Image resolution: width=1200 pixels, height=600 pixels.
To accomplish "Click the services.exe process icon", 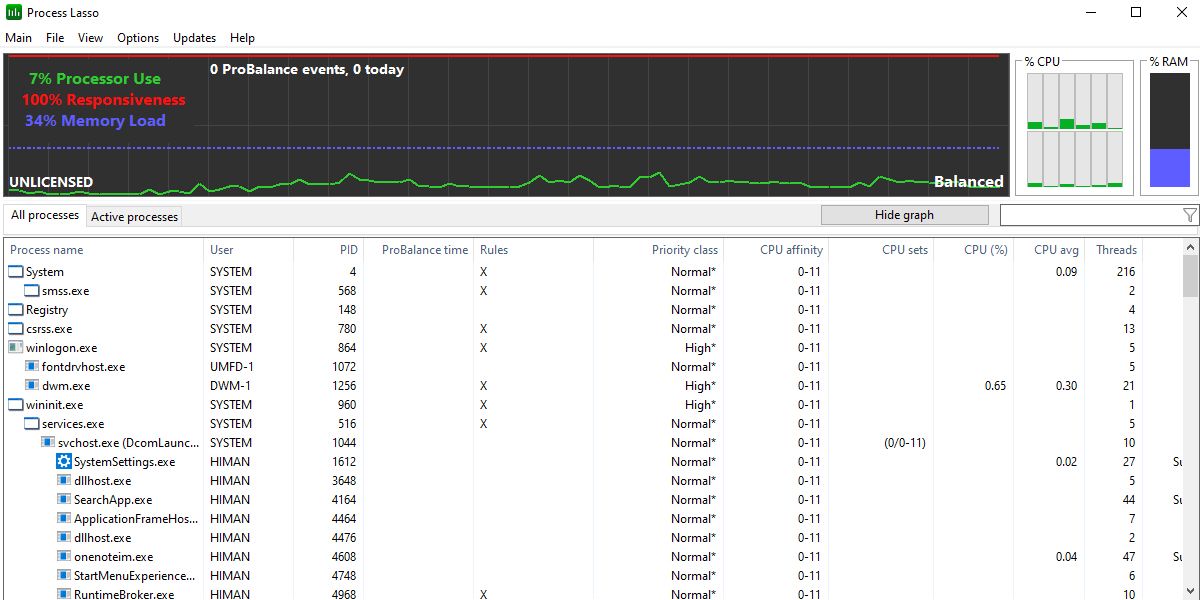I will point(32,424).
